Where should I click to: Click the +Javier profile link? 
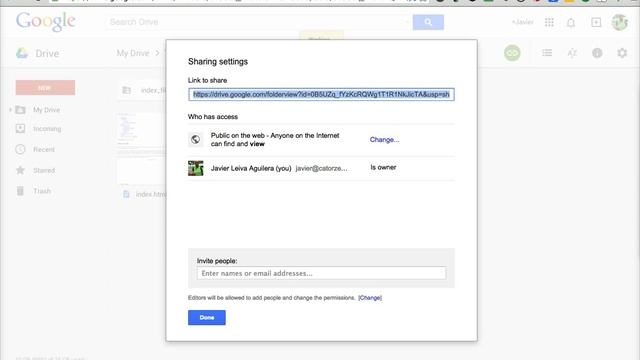(x=523, y=22)
